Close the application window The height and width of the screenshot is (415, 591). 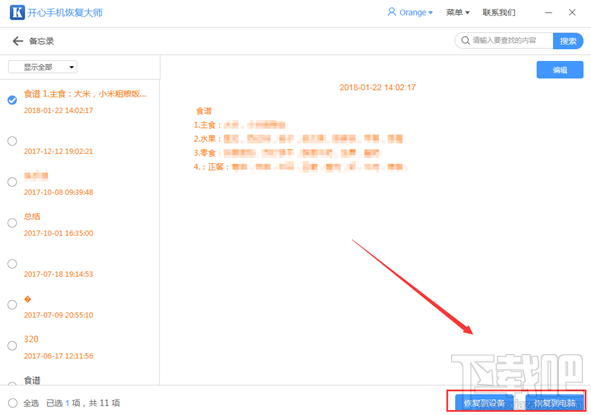coord(572,12)
